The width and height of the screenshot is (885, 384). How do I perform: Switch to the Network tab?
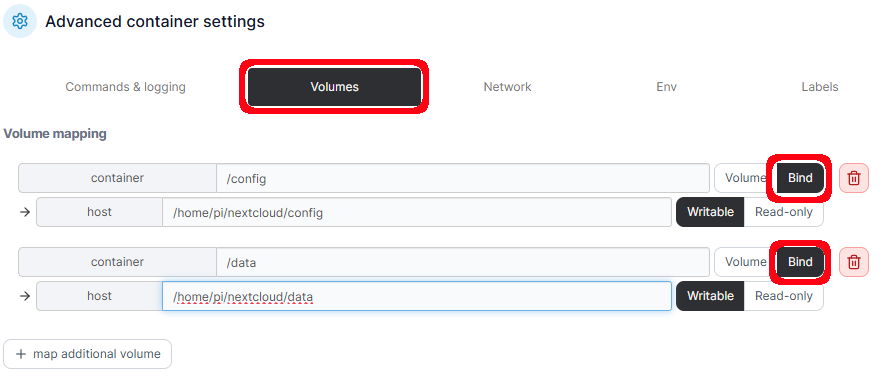click(x=507, y=87)
